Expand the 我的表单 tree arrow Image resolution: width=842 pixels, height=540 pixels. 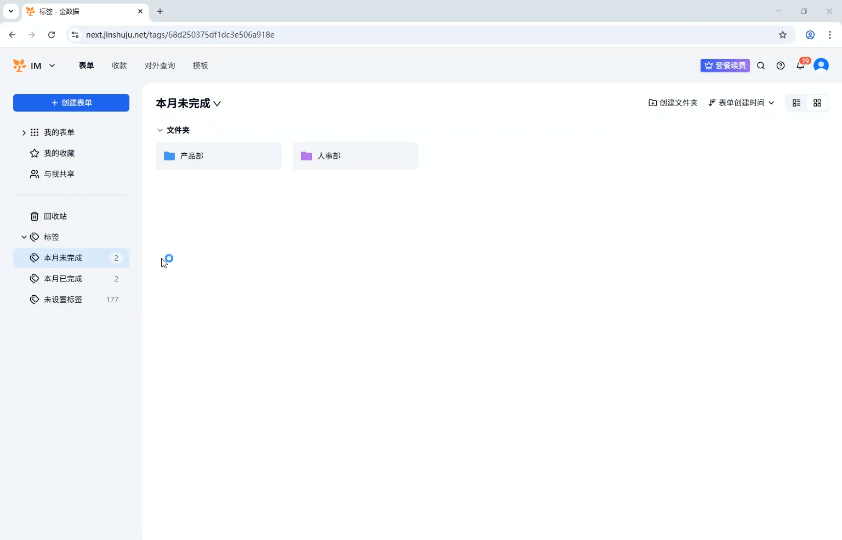[23, 132]
